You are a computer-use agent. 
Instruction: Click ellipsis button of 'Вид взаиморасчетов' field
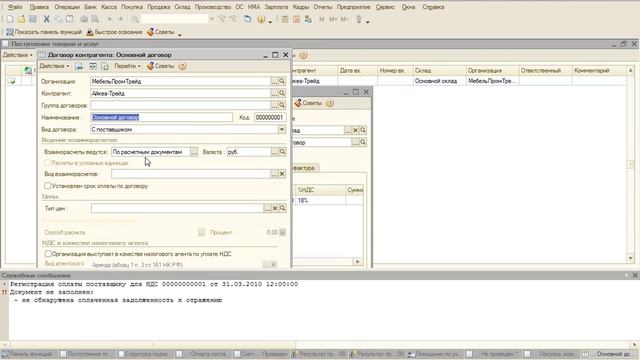click(x=275, y=173)
